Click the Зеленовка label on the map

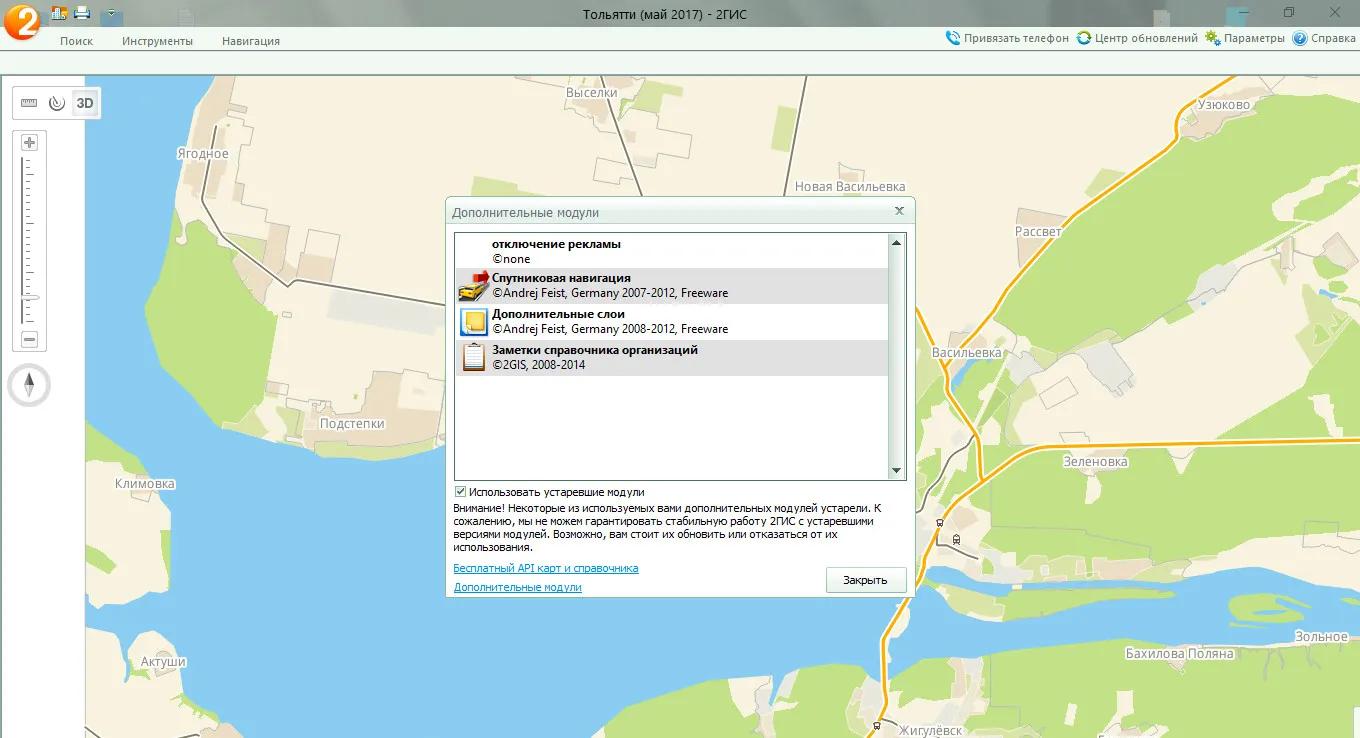(x=1095, y=462)
